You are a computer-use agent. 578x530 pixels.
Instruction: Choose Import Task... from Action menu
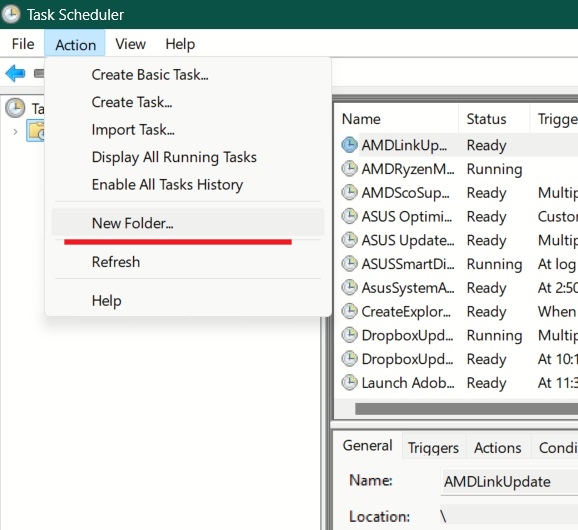click(x=188, y=130)
